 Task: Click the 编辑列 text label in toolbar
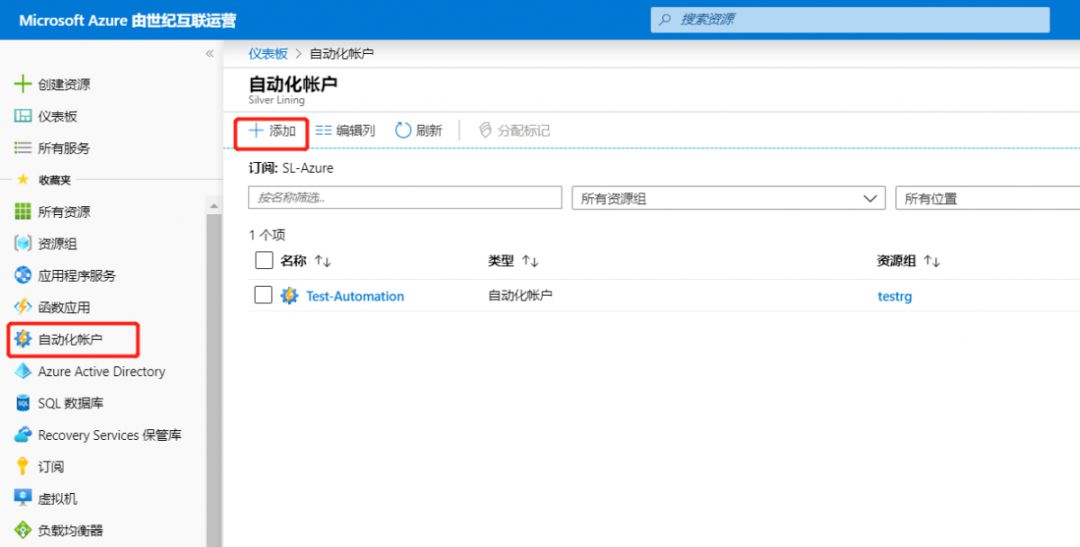(x=355, y=130)
